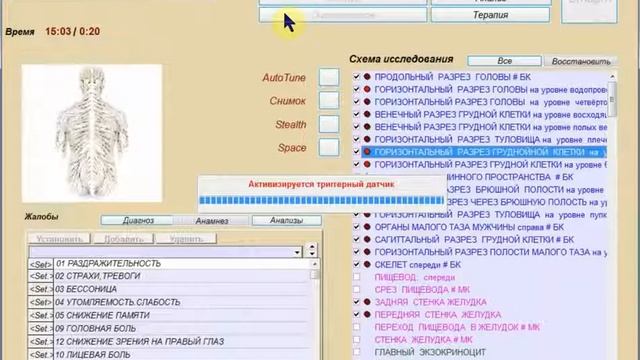The height and width of the screenshot is (360, 640).
Task: Click Set button for 04 УТОМЛЯЕМОСТЬ, СЛАБОСТЬ
Action: click(40, 302)
